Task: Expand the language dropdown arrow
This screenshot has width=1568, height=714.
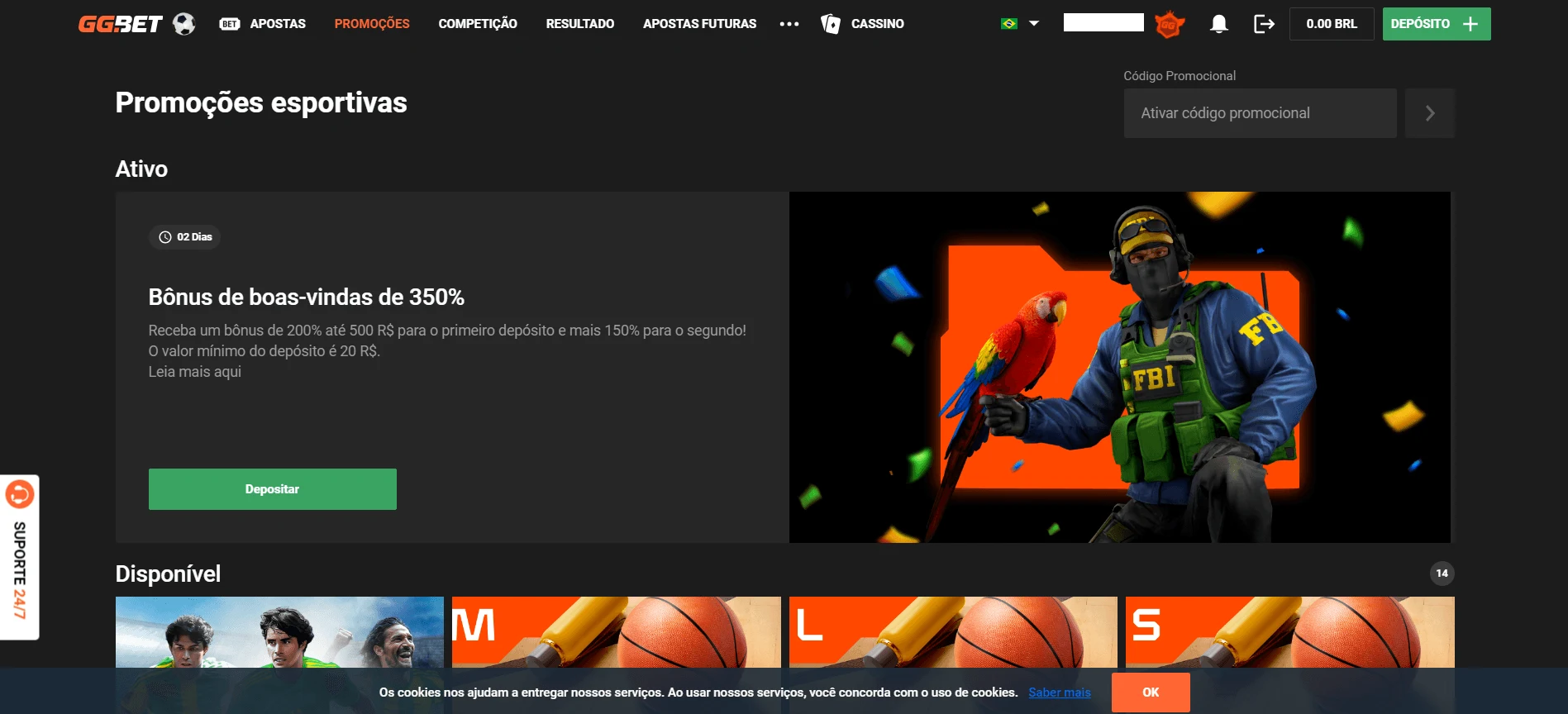Action: (x=1034, y=24)
